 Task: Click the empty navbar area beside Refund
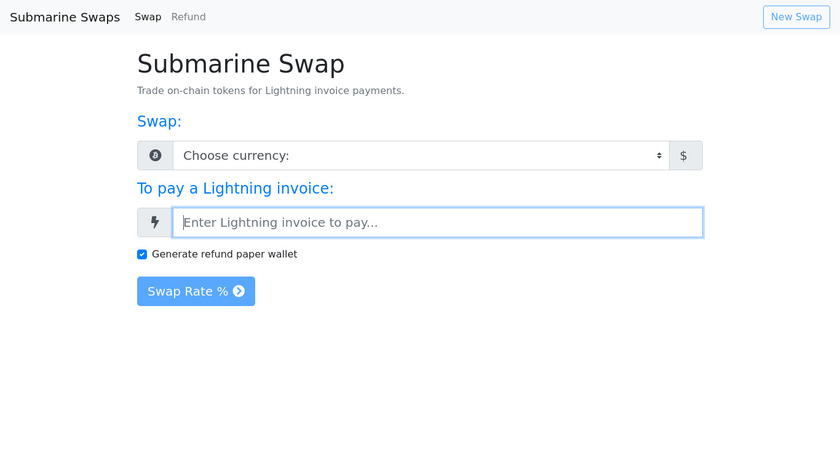[x=480, y=17]
